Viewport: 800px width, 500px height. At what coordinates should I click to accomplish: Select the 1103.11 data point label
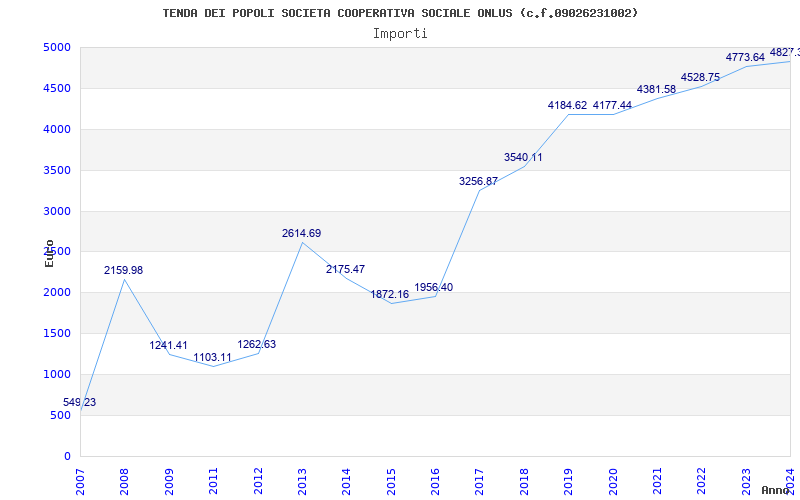coord(213,358)
